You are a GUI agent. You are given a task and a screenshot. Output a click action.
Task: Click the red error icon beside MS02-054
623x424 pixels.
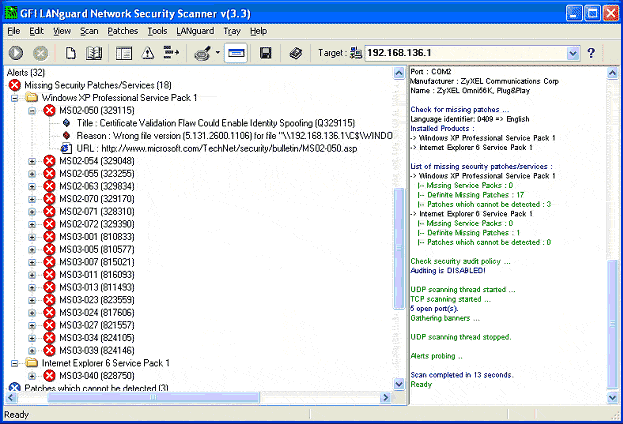[x=49, y=161]
